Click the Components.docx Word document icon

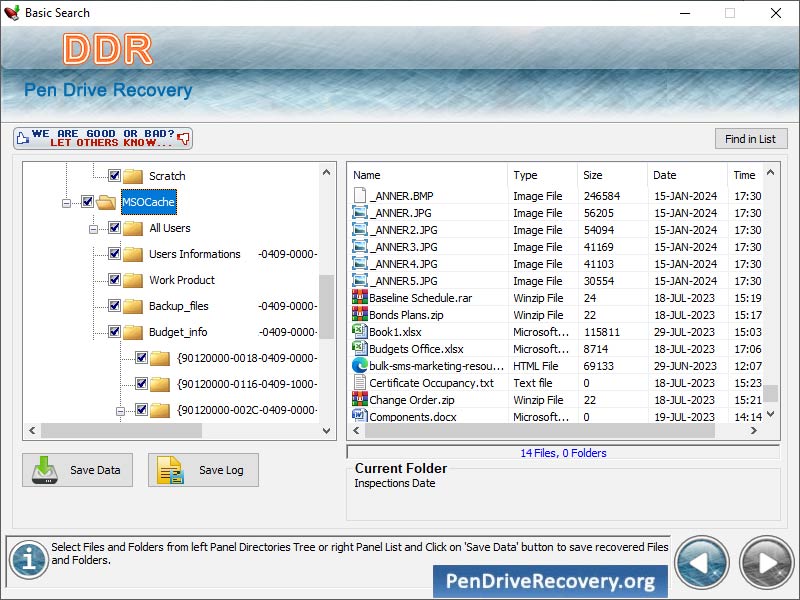[x=360, y=416]
